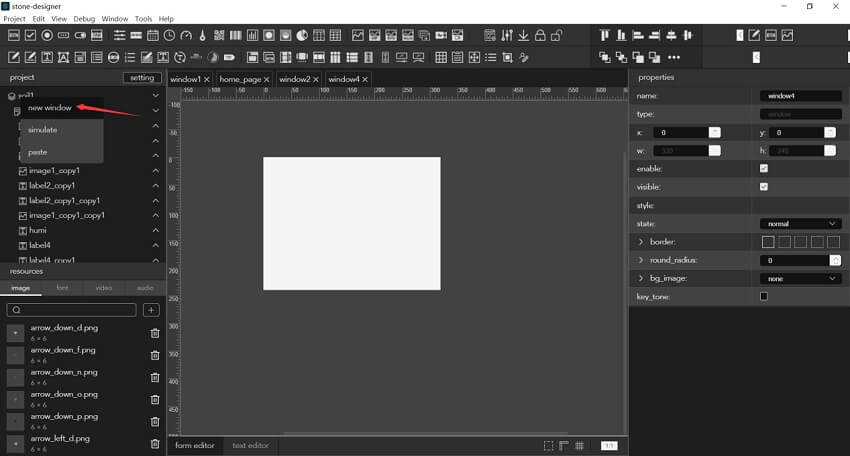Toggle the key_tone checkbox
This screenshot has width=850, height=456.
point(764,296)
